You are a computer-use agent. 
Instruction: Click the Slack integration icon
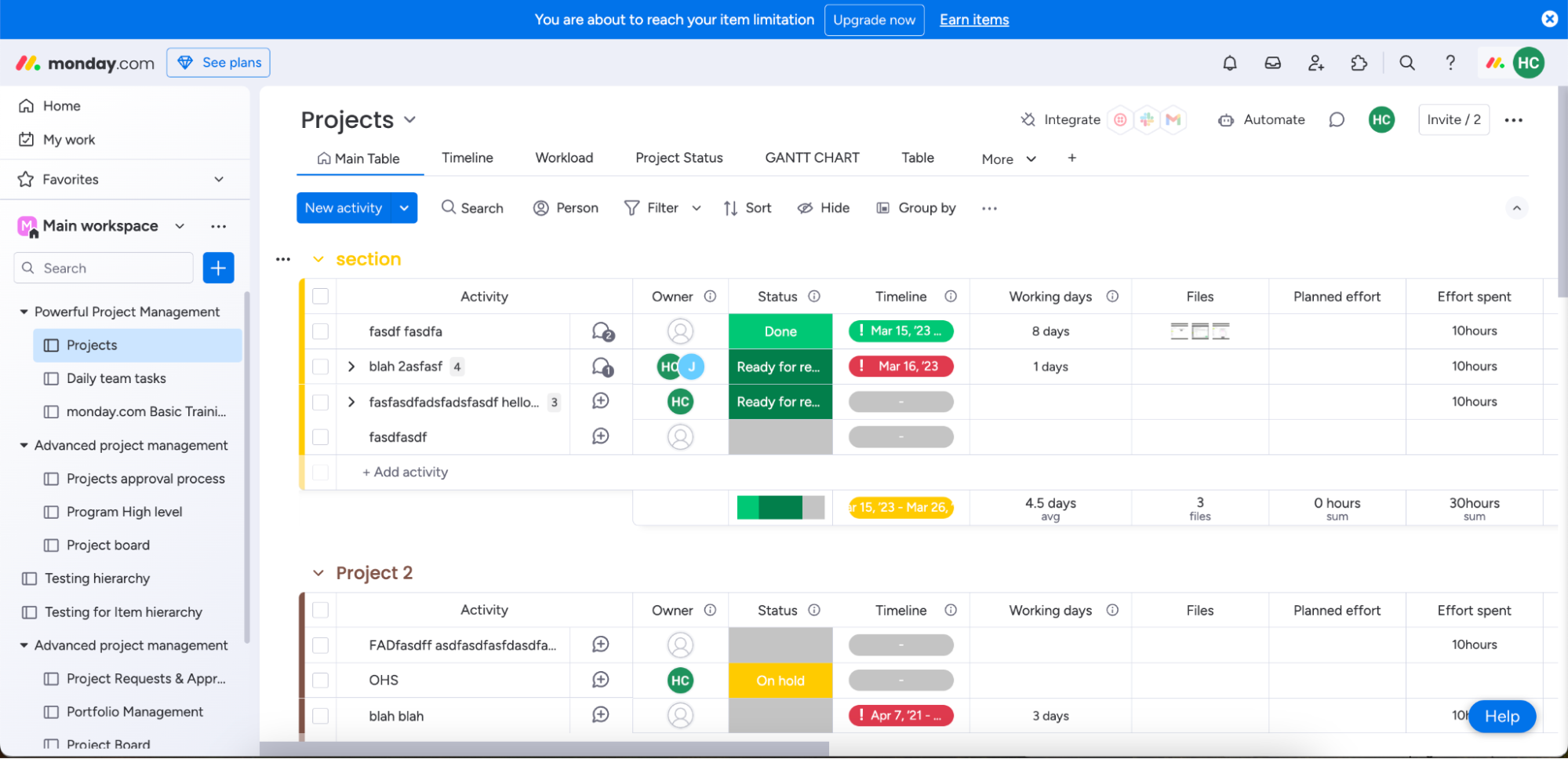(1147, 119)
